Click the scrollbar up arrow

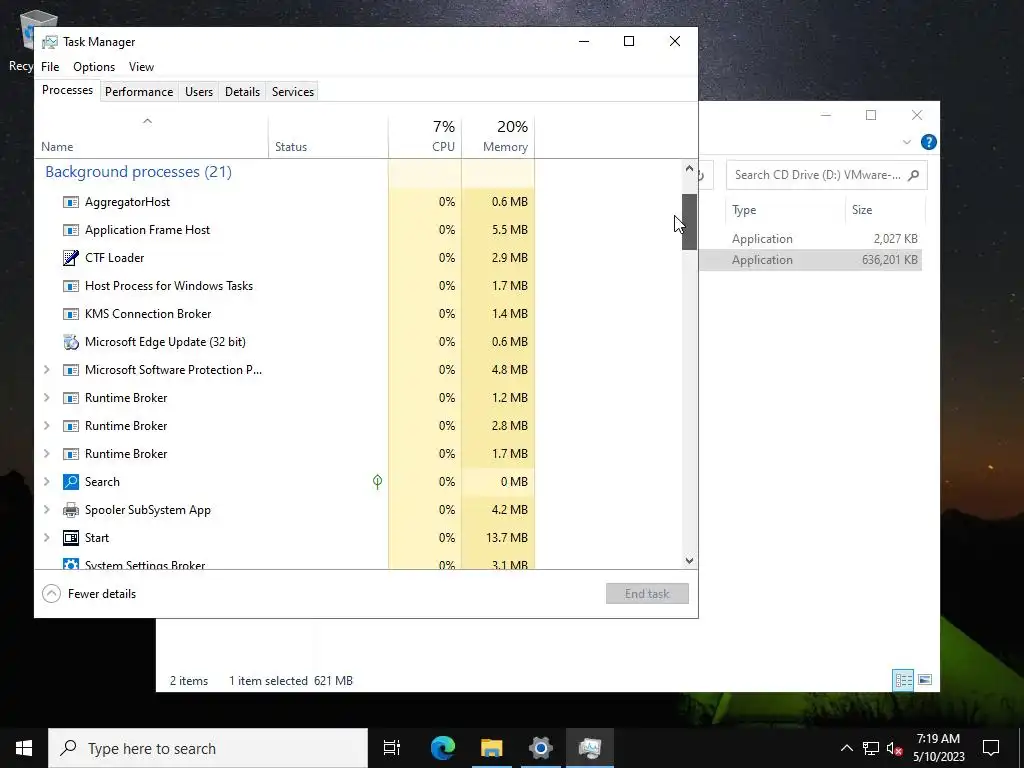(689, 168)
